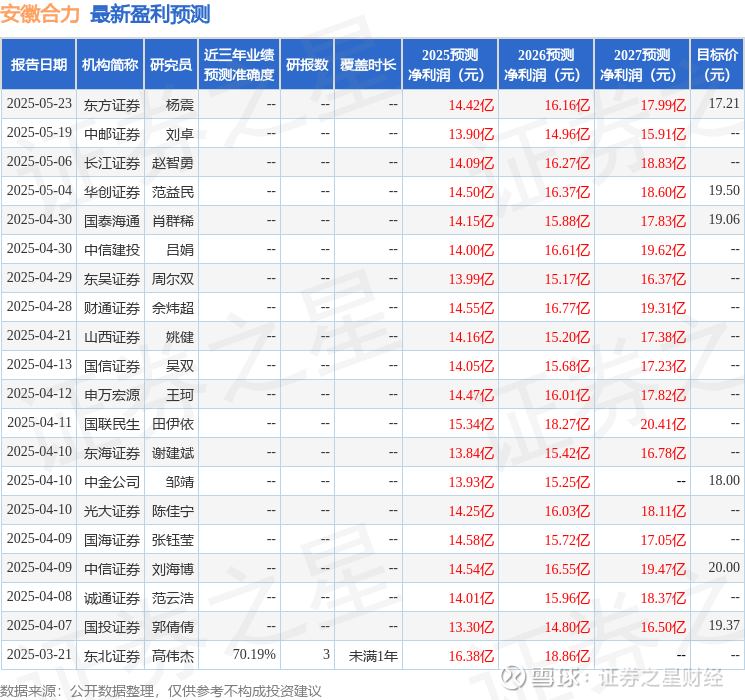Click the 70.19% accuracy value

tap(254, 654)
